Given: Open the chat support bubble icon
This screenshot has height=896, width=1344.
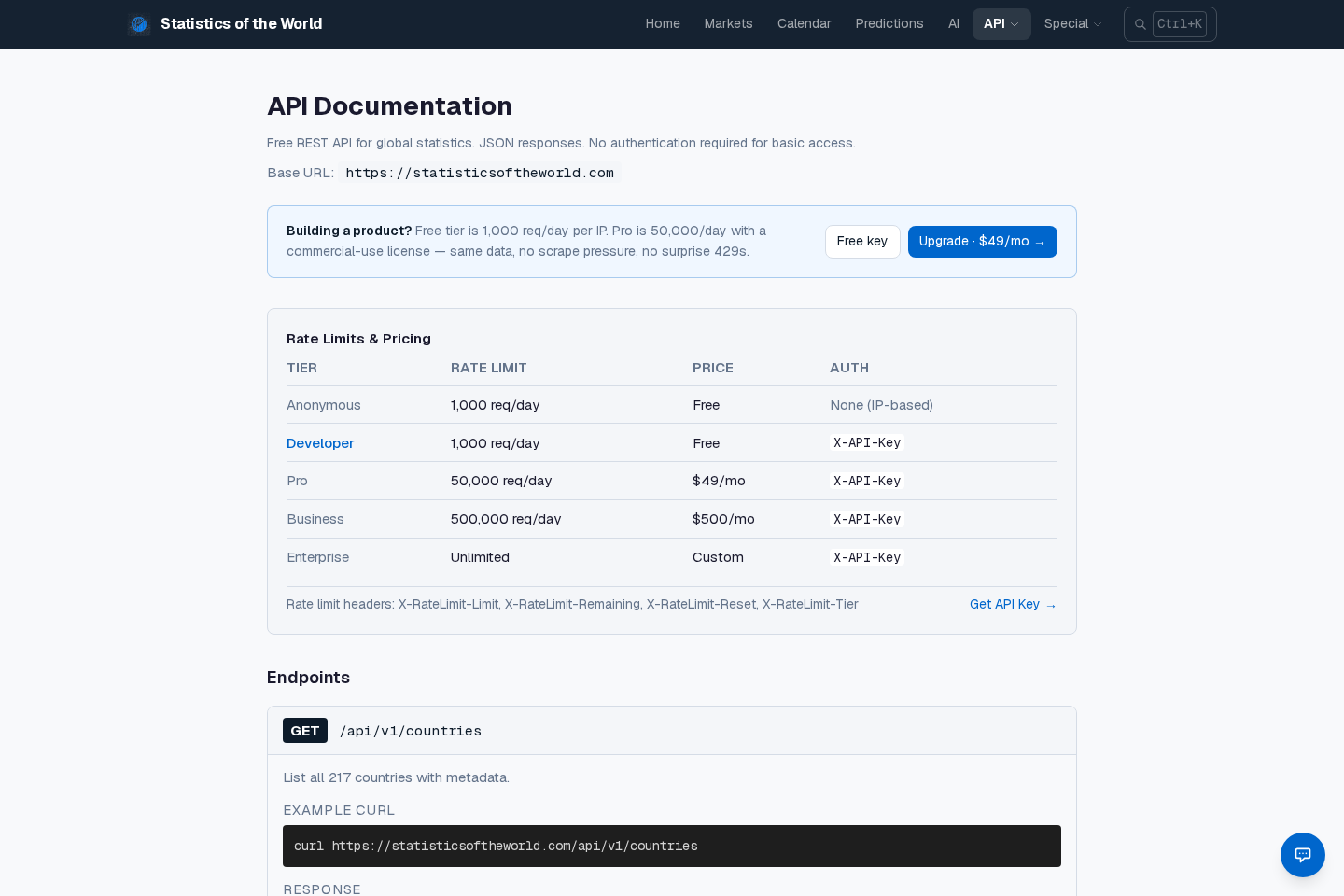Looking at the screenshot, I should coord(1303,855).
